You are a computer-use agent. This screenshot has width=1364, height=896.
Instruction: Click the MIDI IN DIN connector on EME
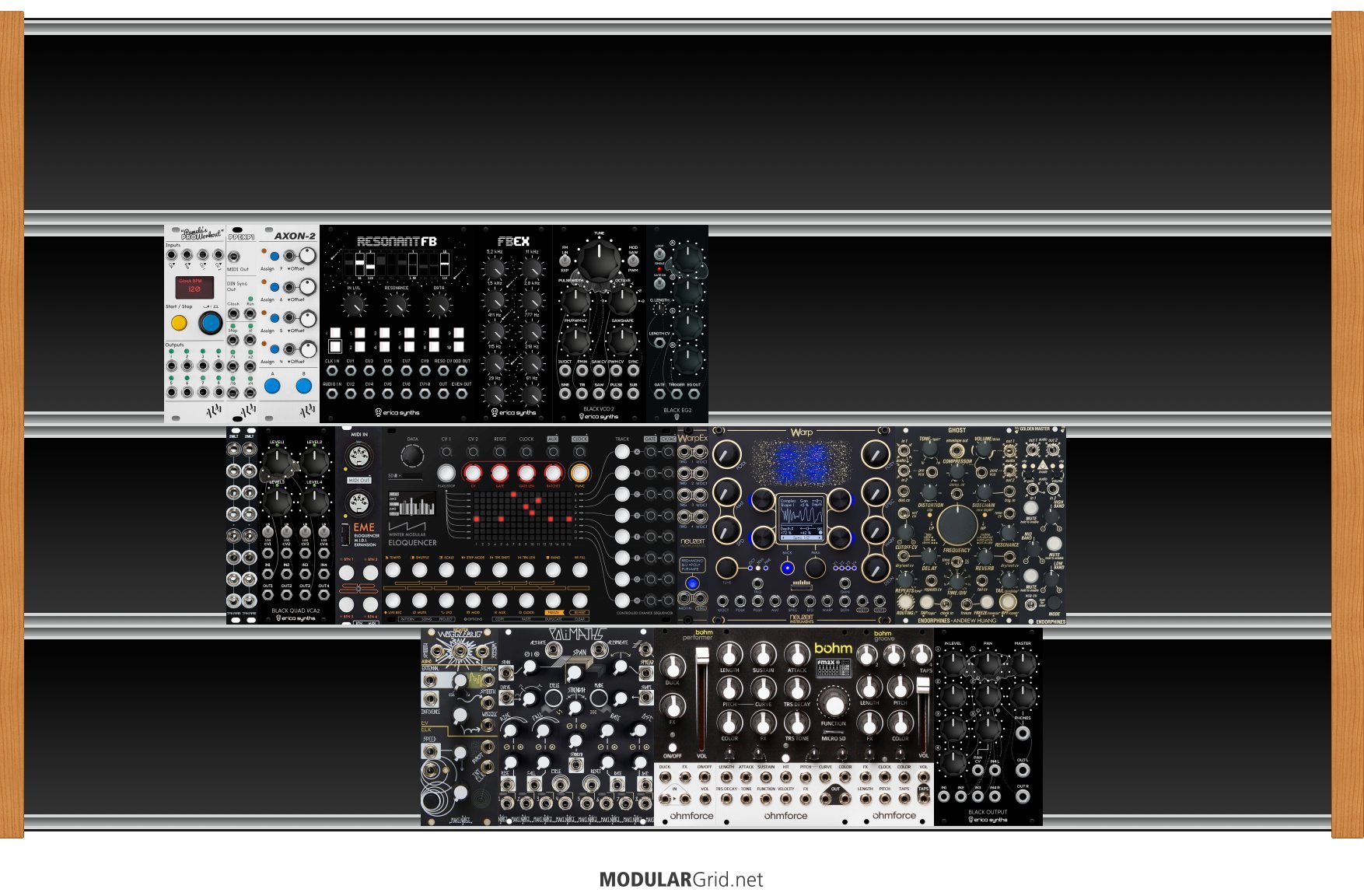click(x=358, y=454)
